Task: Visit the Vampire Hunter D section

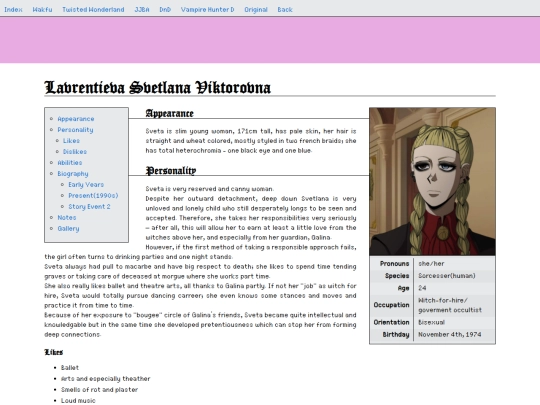Action: click(x=207, y=10)
